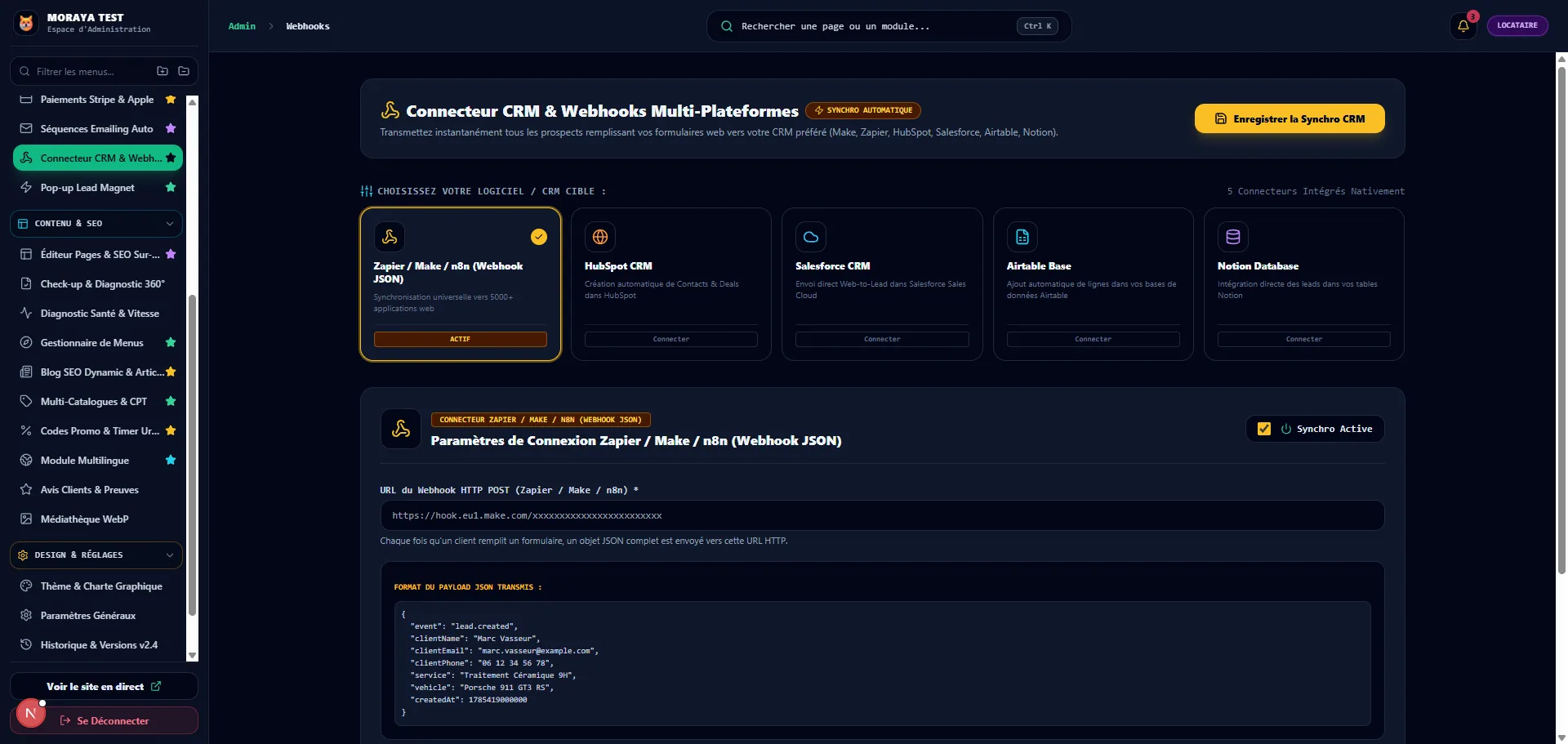Click the Médiathèque WebP image icon

(26, 519)
